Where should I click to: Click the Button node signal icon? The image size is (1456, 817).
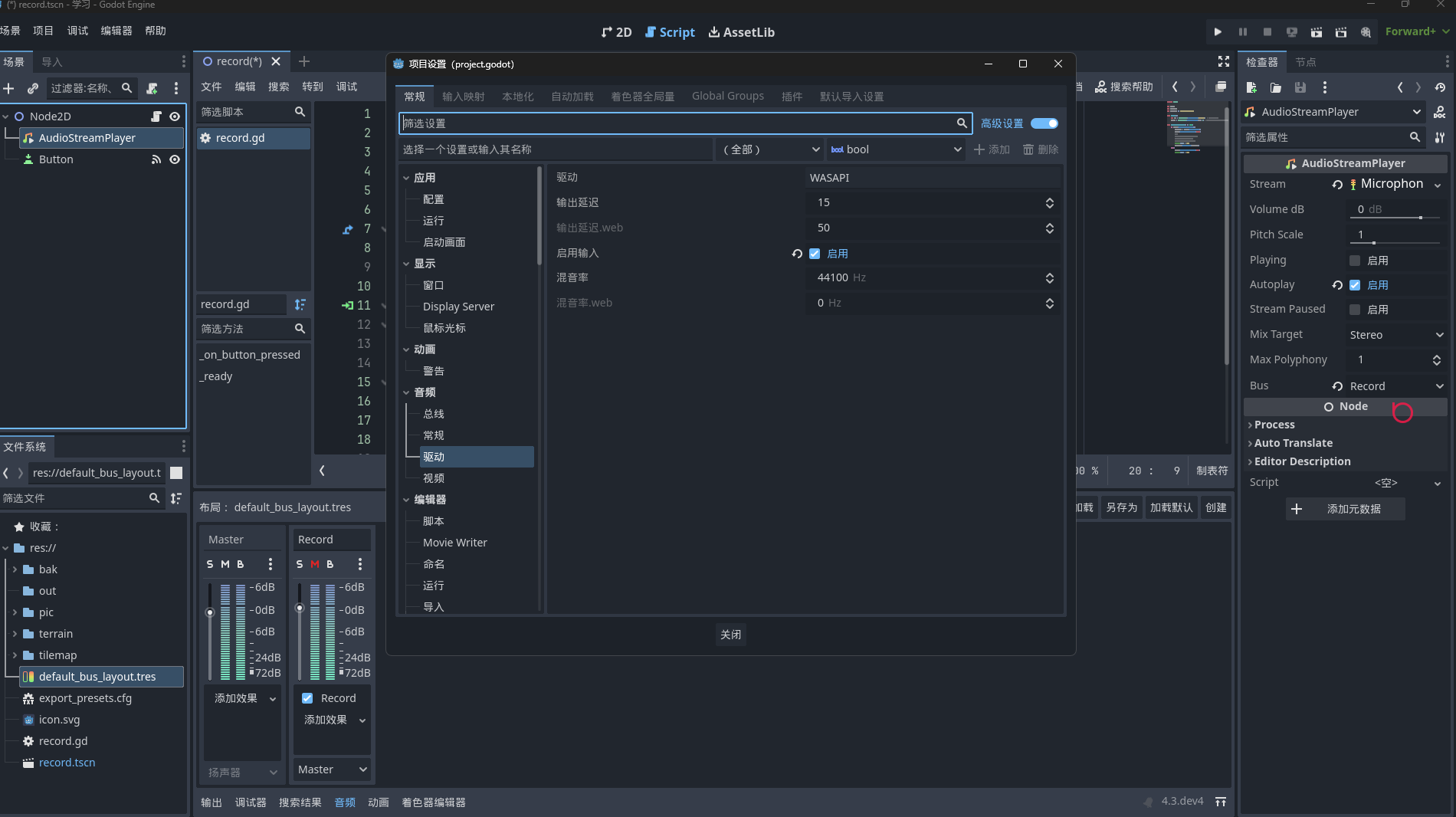click(x=156, y=159)
